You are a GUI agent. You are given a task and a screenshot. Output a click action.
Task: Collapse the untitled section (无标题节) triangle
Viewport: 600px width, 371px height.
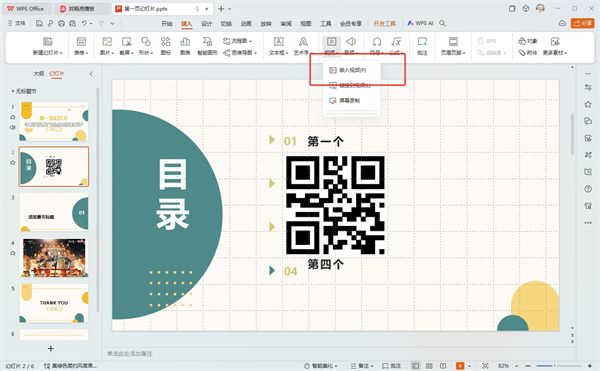[x=13, y=91]
